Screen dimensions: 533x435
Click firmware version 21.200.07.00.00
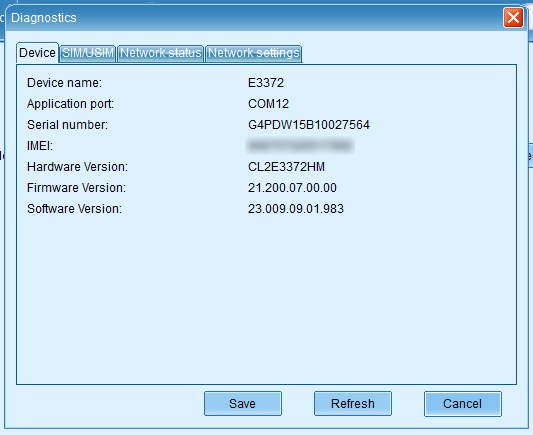point(292,188)
